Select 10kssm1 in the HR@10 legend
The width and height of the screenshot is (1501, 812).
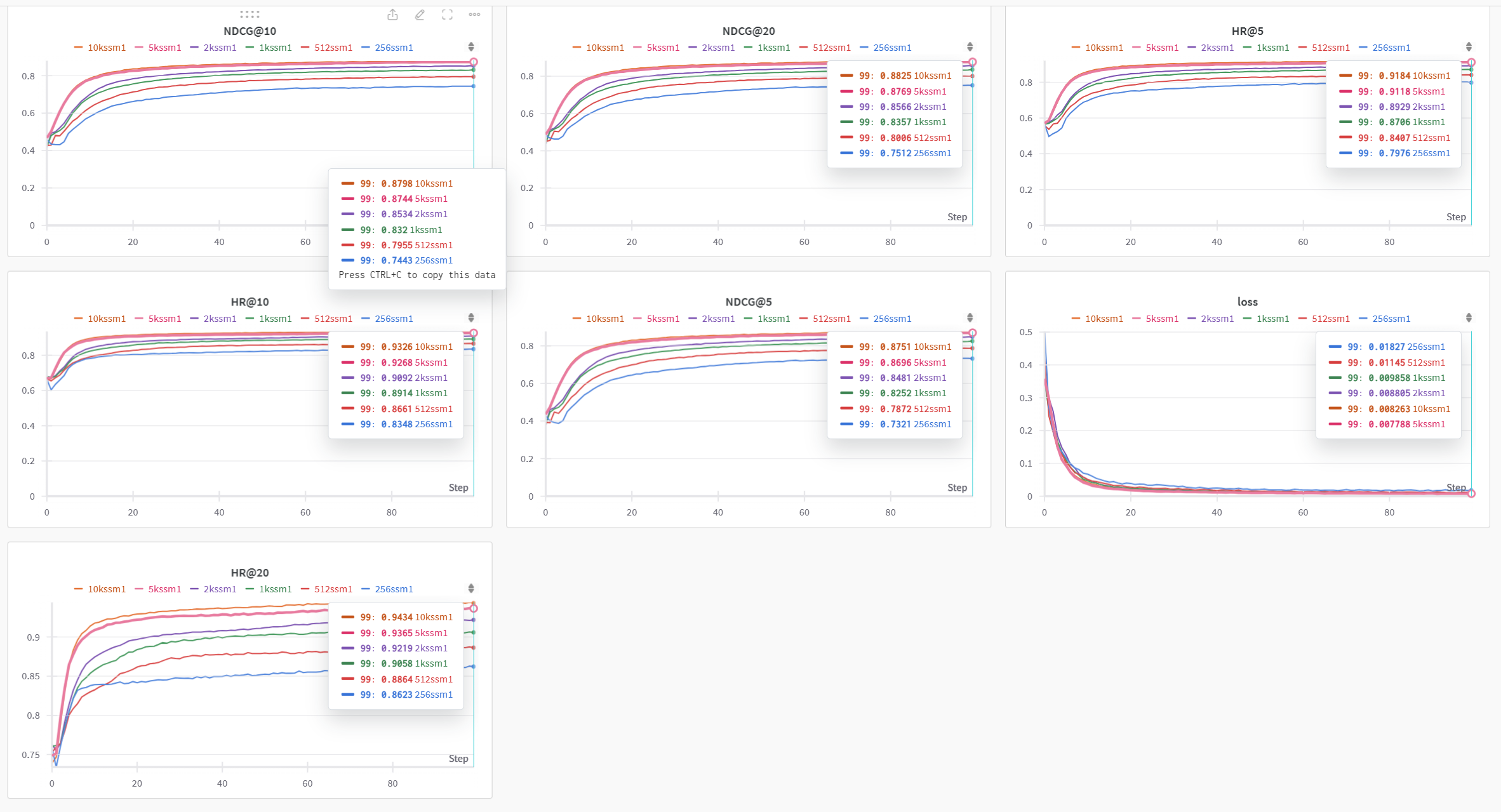point(107,319)
